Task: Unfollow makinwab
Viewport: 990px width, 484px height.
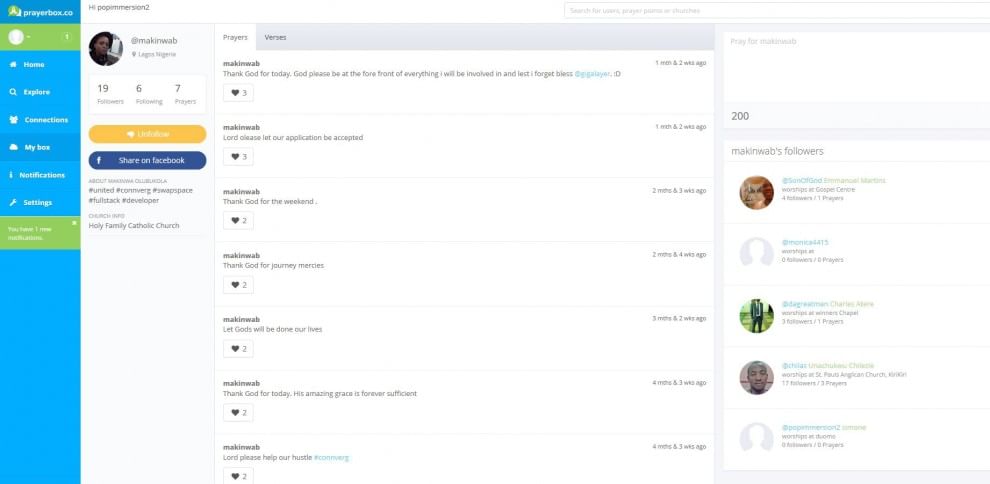Action: click(147, 134)
